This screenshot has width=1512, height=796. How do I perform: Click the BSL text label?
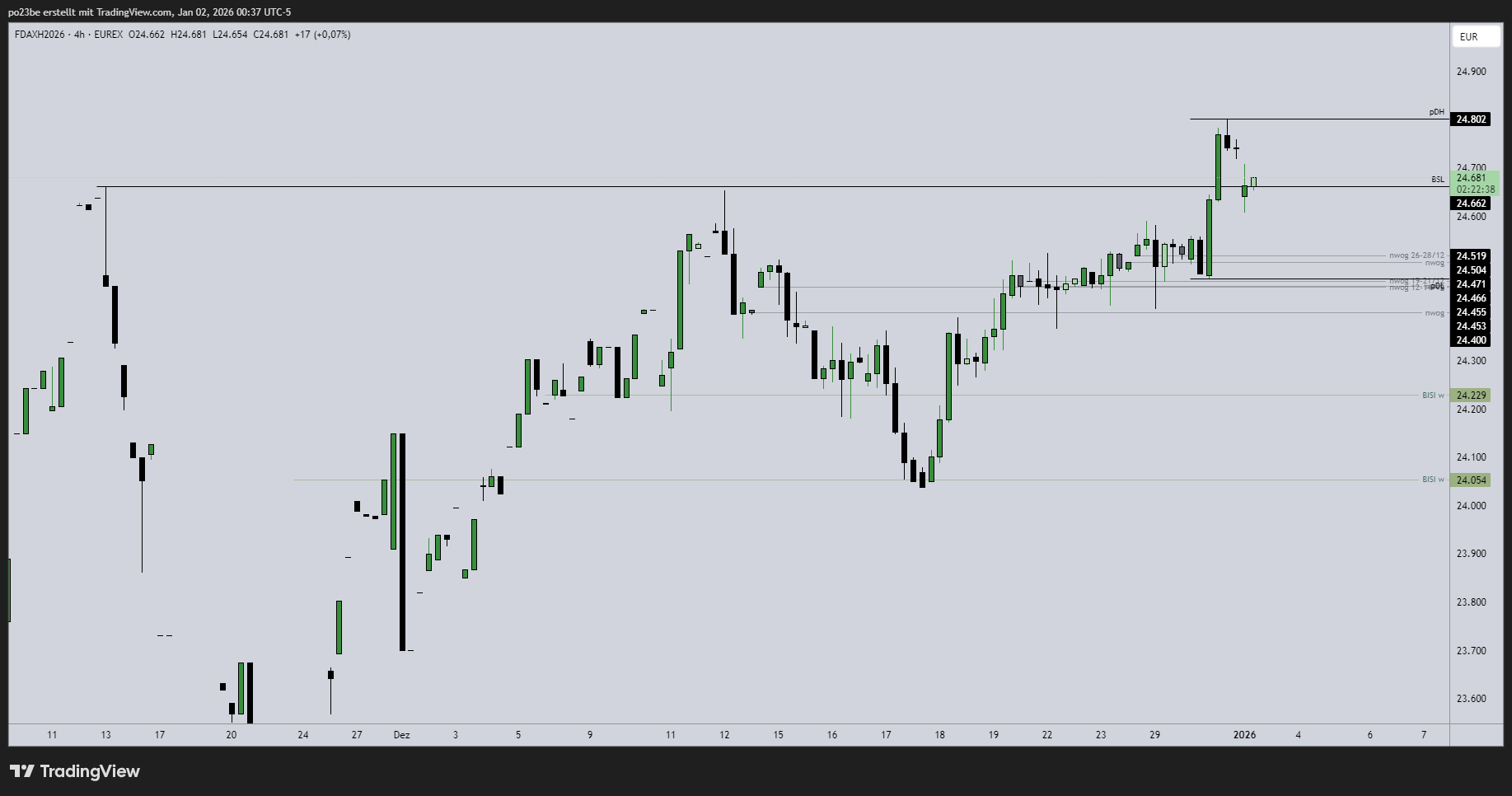point(1437,180)
